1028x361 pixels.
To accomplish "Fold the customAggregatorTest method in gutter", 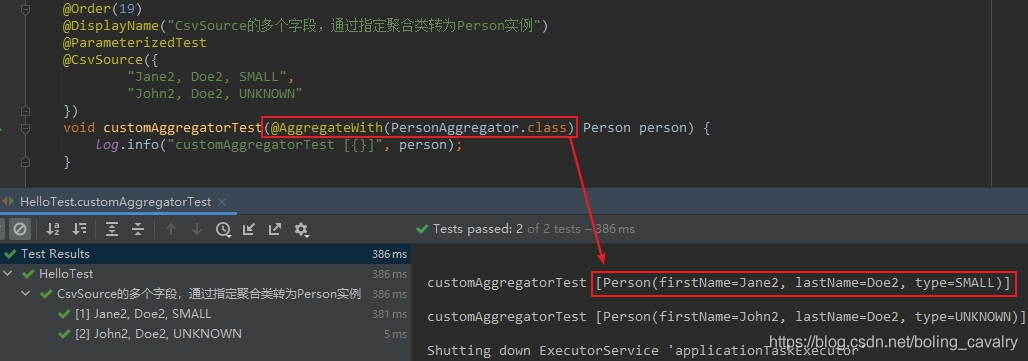I will point(24,128).
